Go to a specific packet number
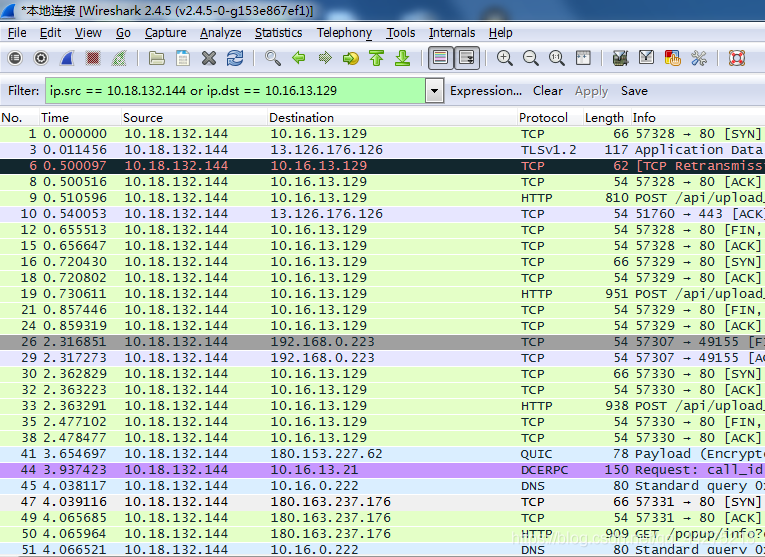This screenshot has width=765, height=557. point(351,59)
